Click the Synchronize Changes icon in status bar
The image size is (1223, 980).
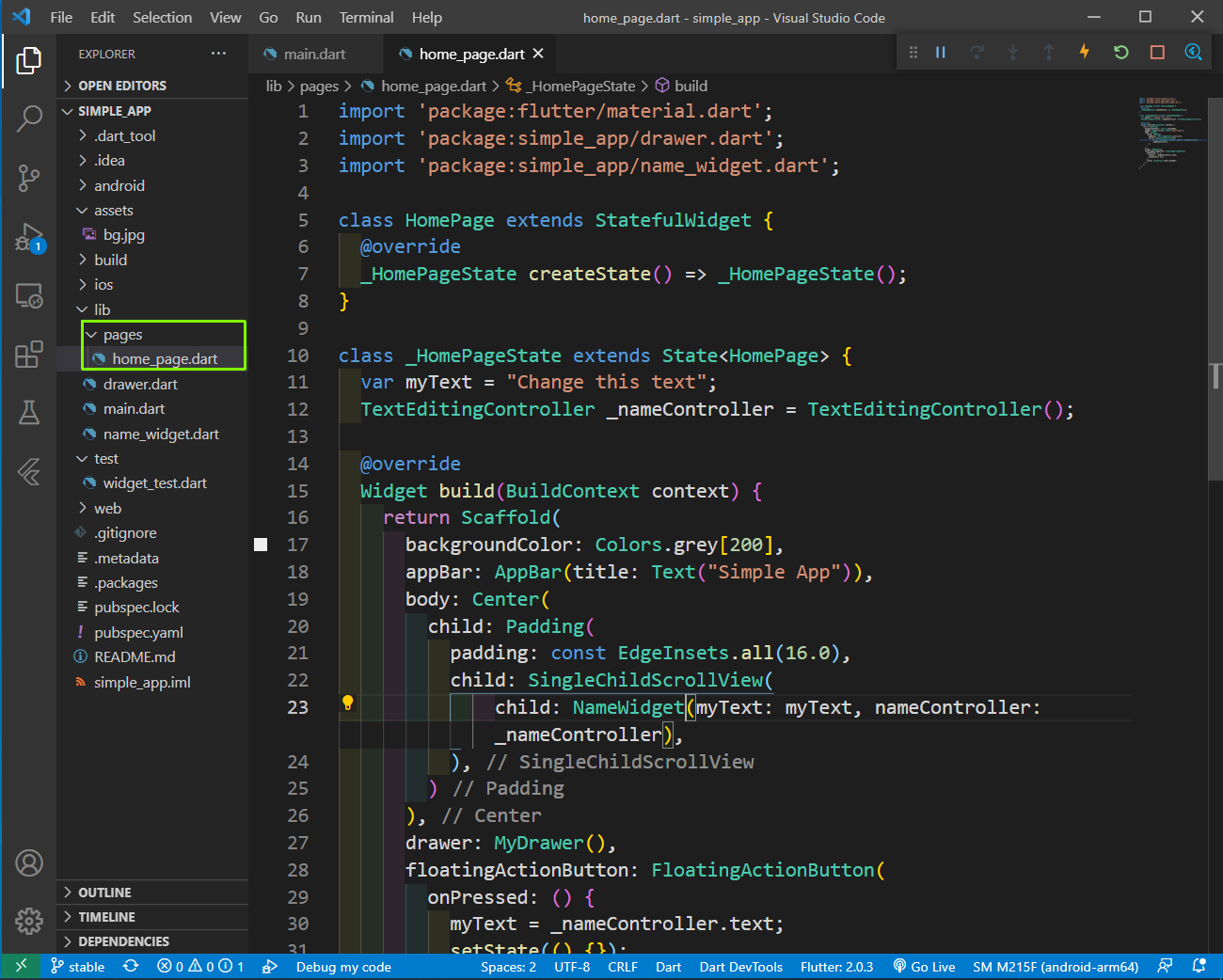[131, 967]
